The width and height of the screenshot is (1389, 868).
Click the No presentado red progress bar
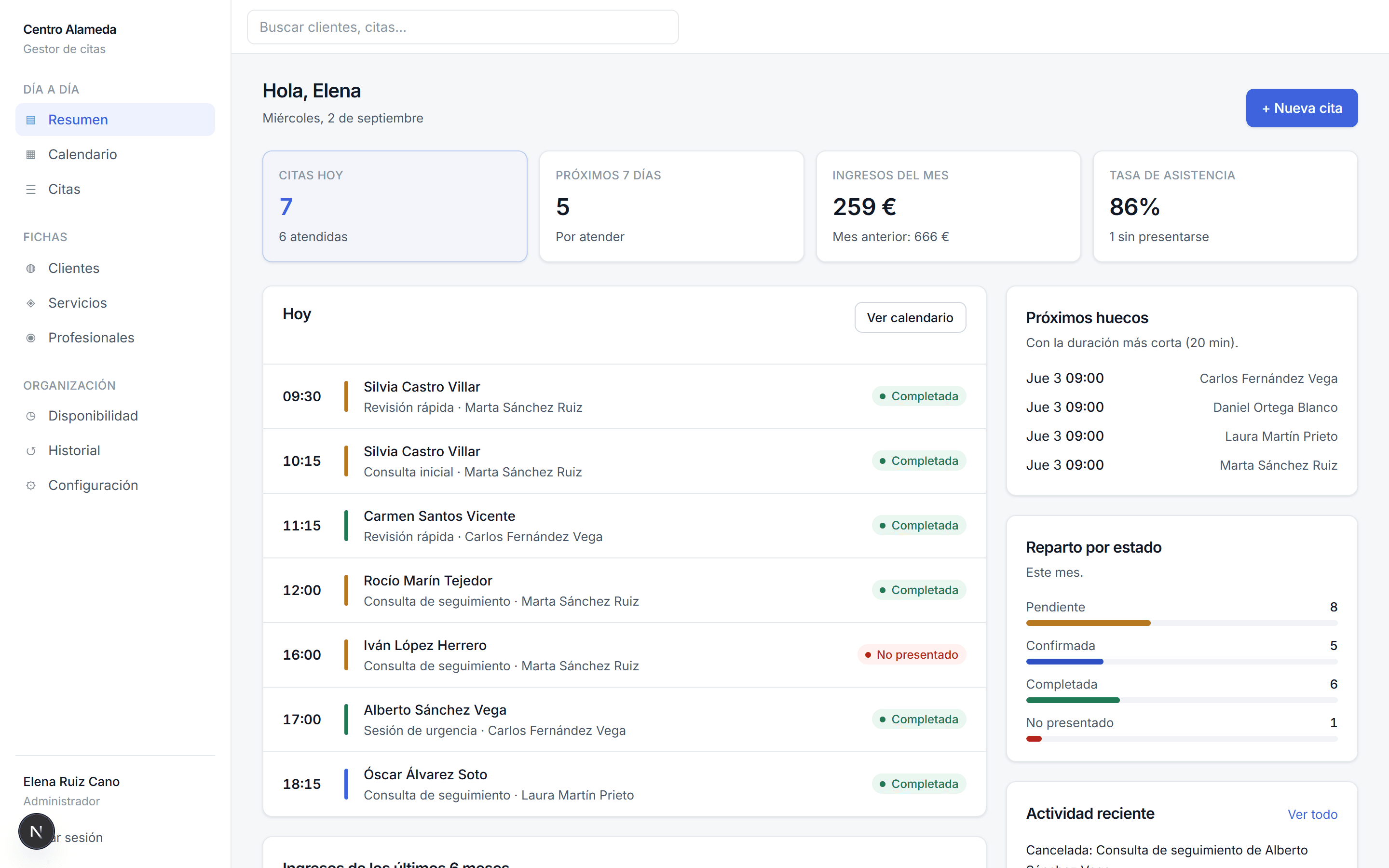(x=1181, y=739)
